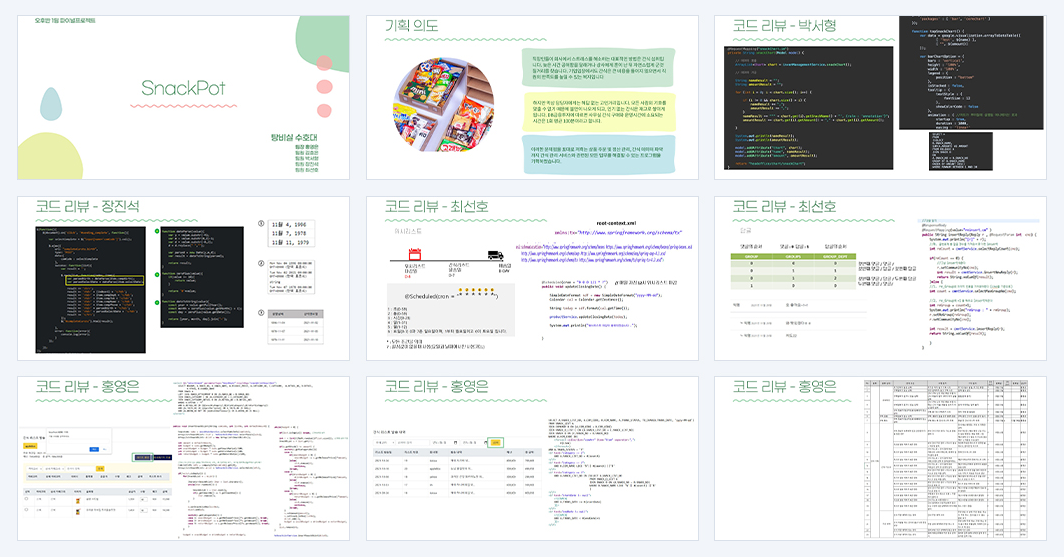Select the 기획 의도 slide thumbnail

coord(532,98)
